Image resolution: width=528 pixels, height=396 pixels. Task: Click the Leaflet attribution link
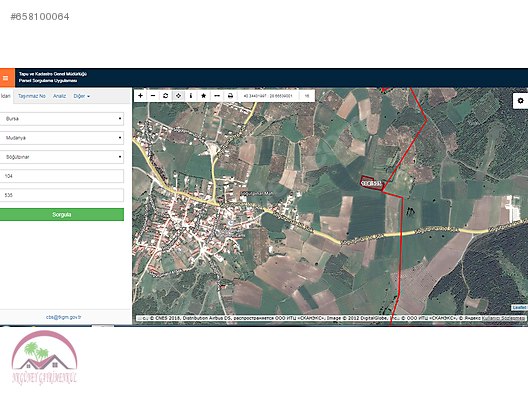click(519, 307)
